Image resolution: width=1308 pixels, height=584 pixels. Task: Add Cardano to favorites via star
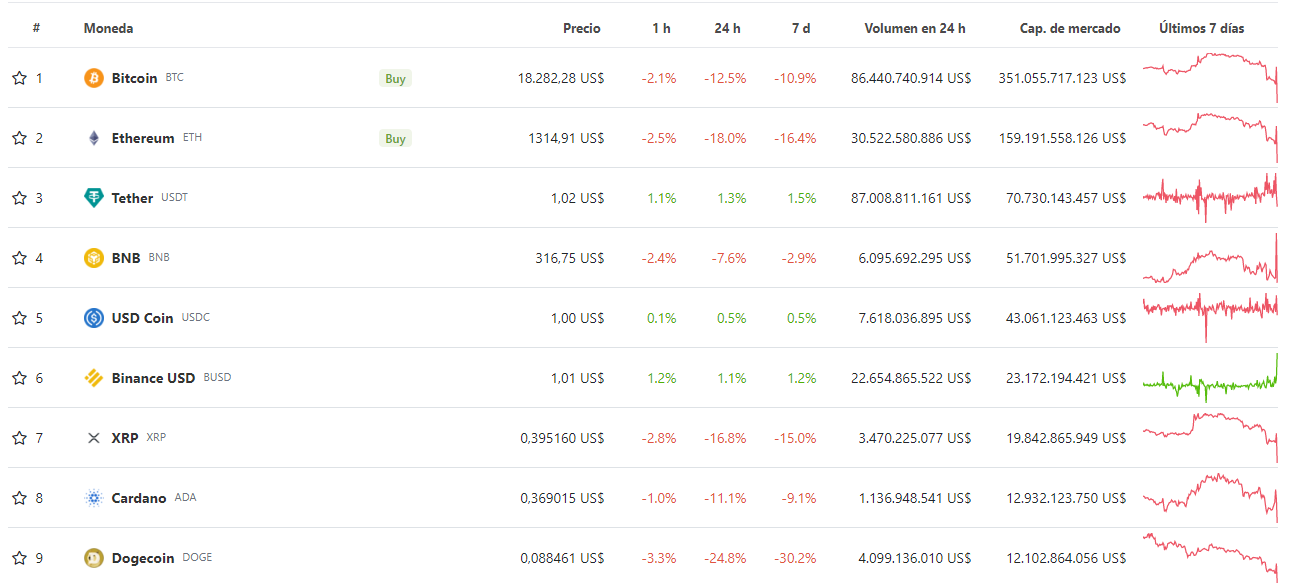coord(19,498)
